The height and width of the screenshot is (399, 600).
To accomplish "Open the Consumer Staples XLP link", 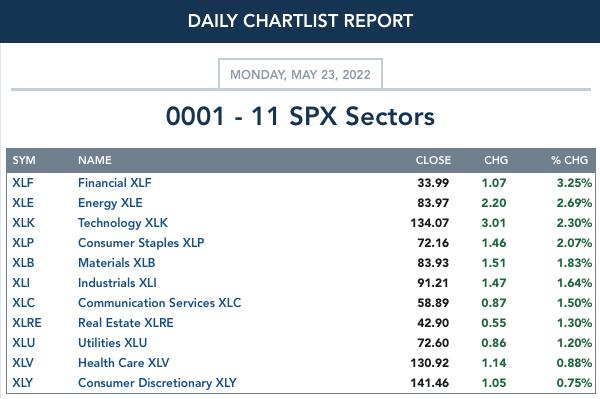I will [141, 243].
